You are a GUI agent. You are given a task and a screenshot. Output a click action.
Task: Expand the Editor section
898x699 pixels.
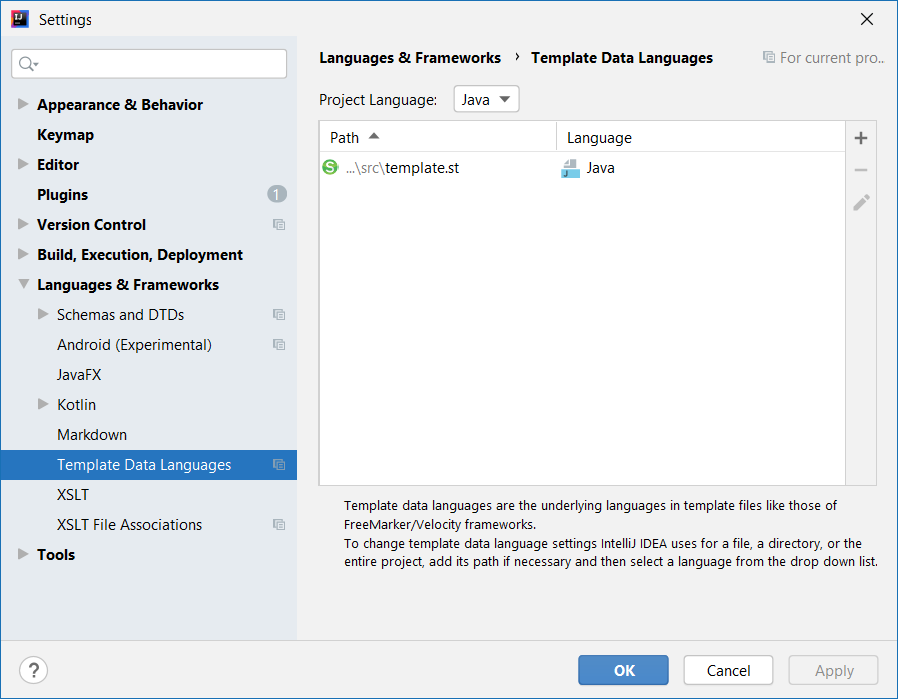coord(23,164)
